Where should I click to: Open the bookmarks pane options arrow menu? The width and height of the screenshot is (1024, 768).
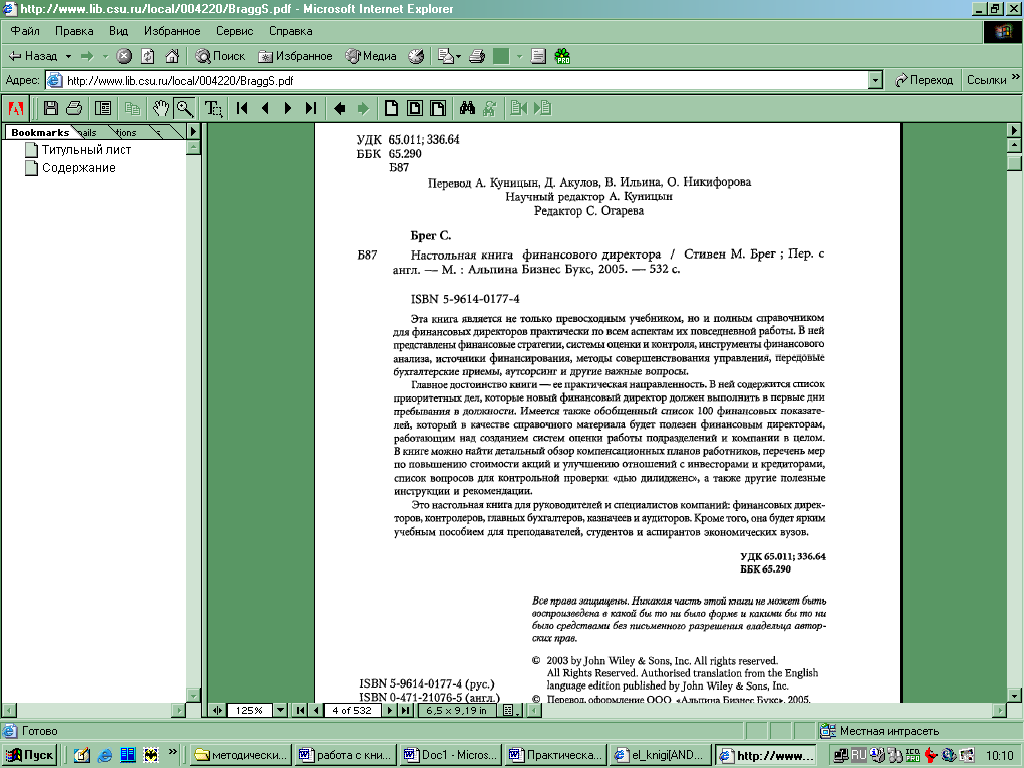point(193,131)
